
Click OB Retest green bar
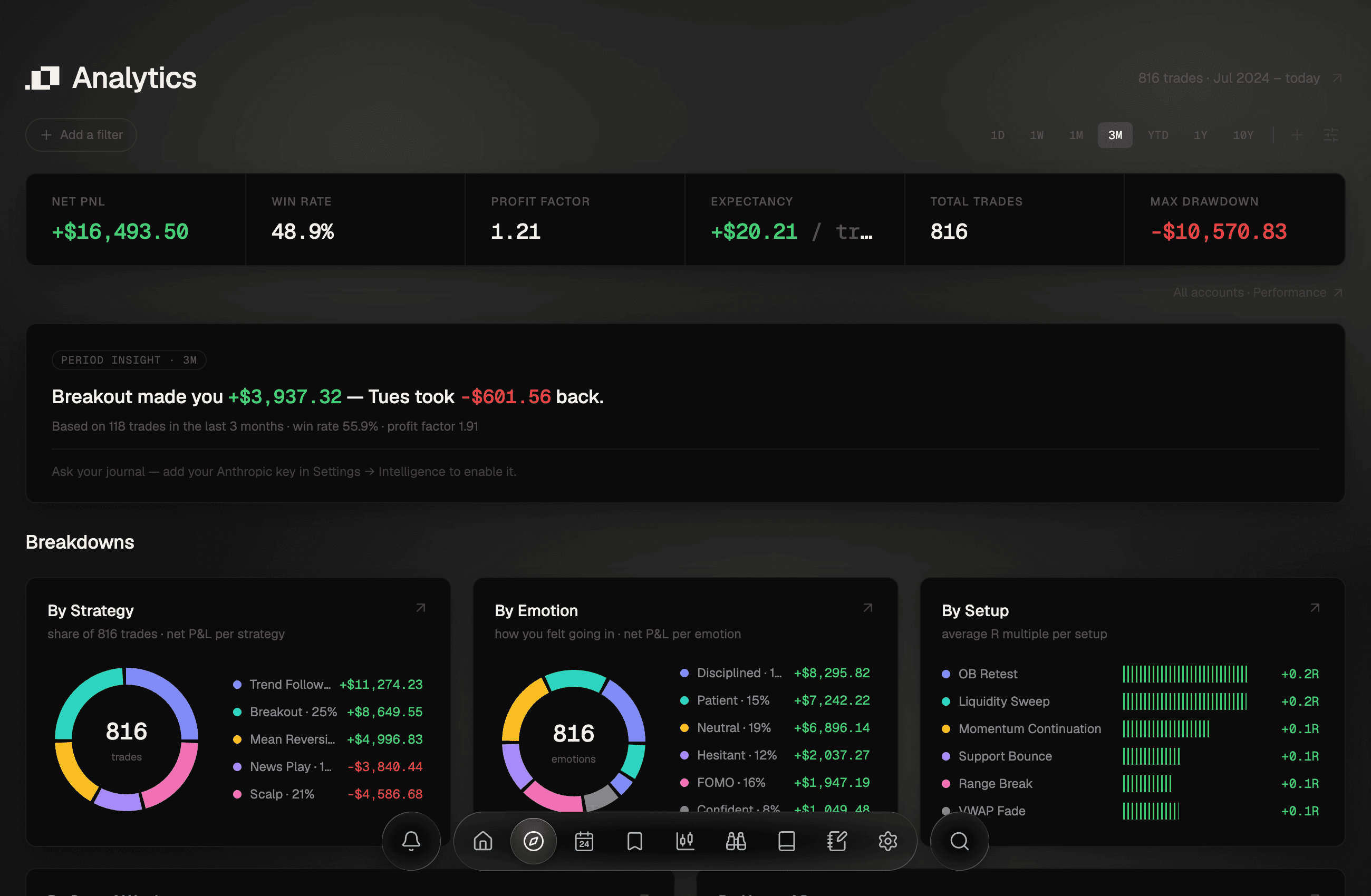click(1184, 674)
